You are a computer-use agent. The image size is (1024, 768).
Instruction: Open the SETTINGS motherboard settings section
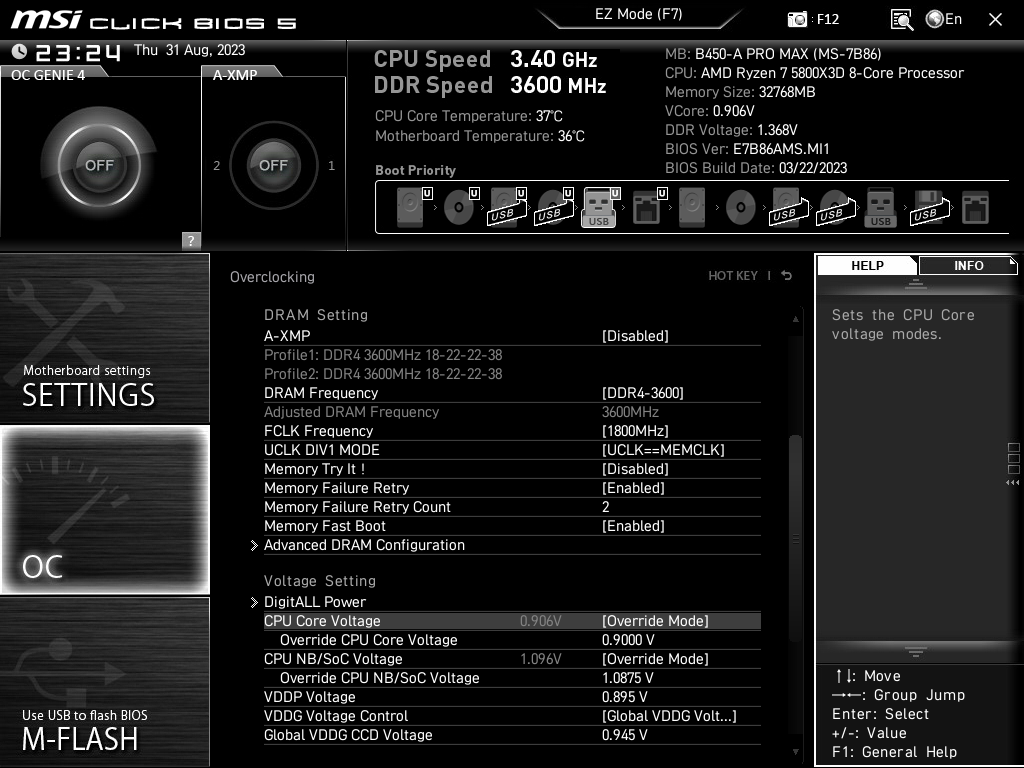point(104,338)
